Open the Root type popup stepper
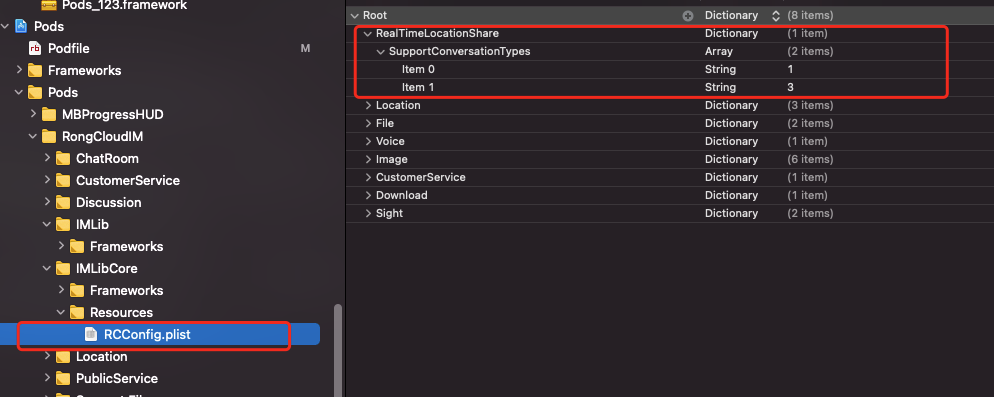The height and width of the screenshot is (397, 994). click(x=775, y=15)
